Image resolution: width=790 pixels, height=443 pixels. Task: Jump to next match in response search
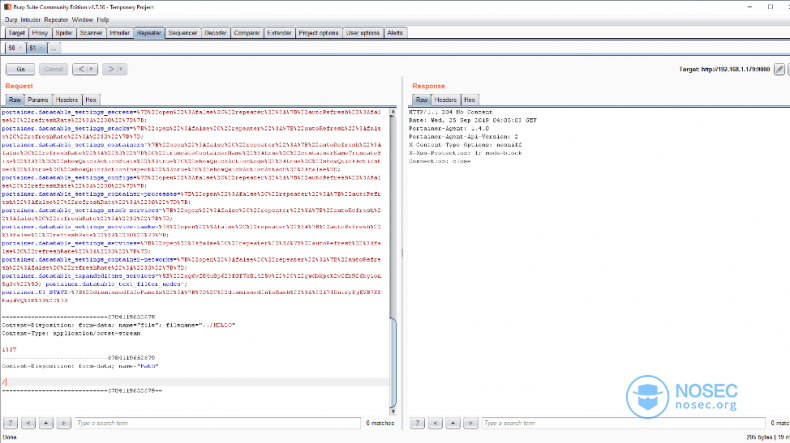(471, 423)
